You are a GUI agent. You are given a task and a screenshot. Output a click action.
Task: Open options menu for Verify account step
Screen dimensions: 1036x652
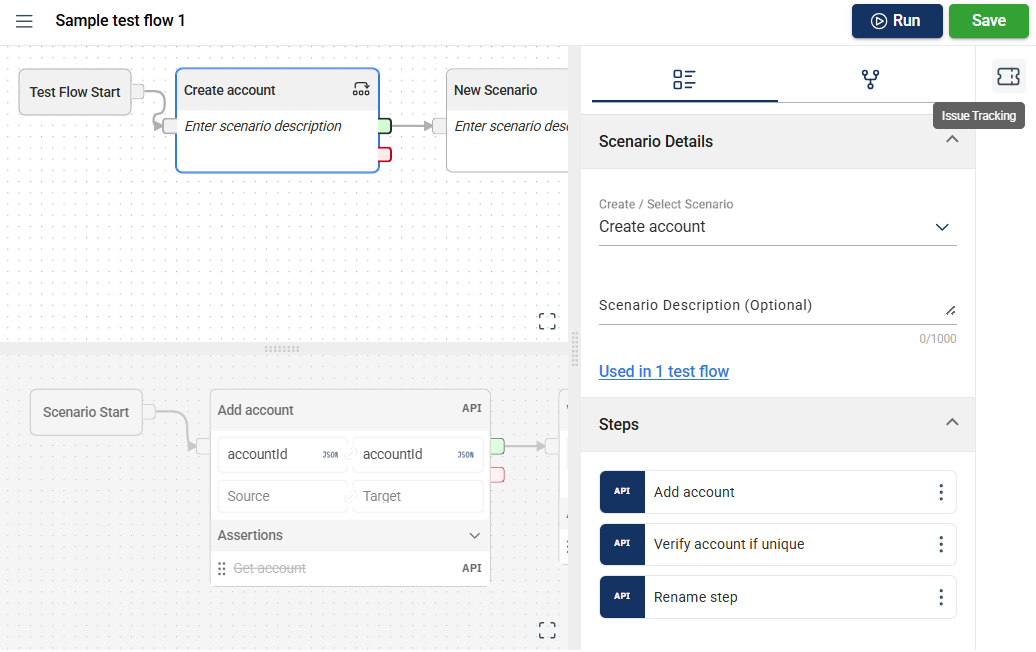pos(940,544)
